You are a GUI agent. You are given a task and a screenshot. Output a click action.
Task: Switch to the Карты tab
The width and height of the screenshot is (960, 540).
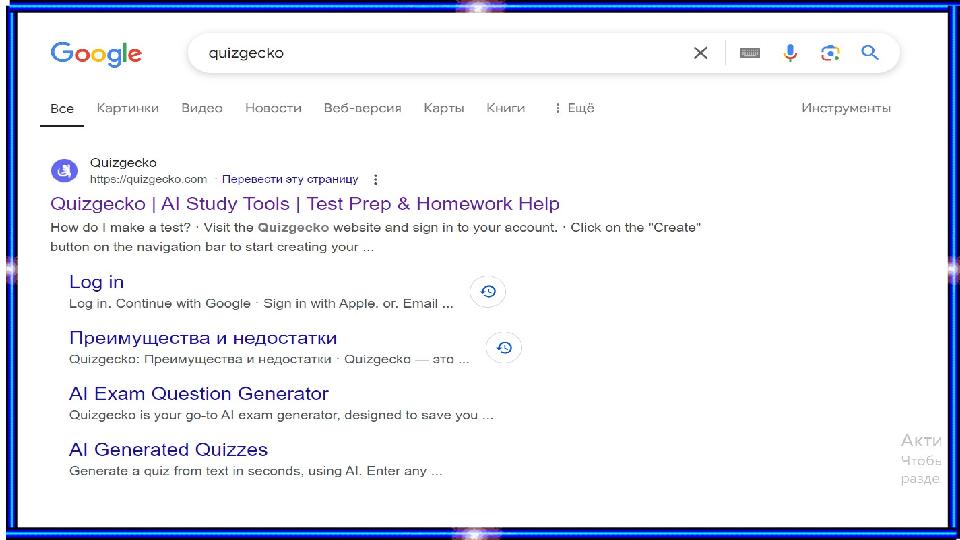(444, 108)
